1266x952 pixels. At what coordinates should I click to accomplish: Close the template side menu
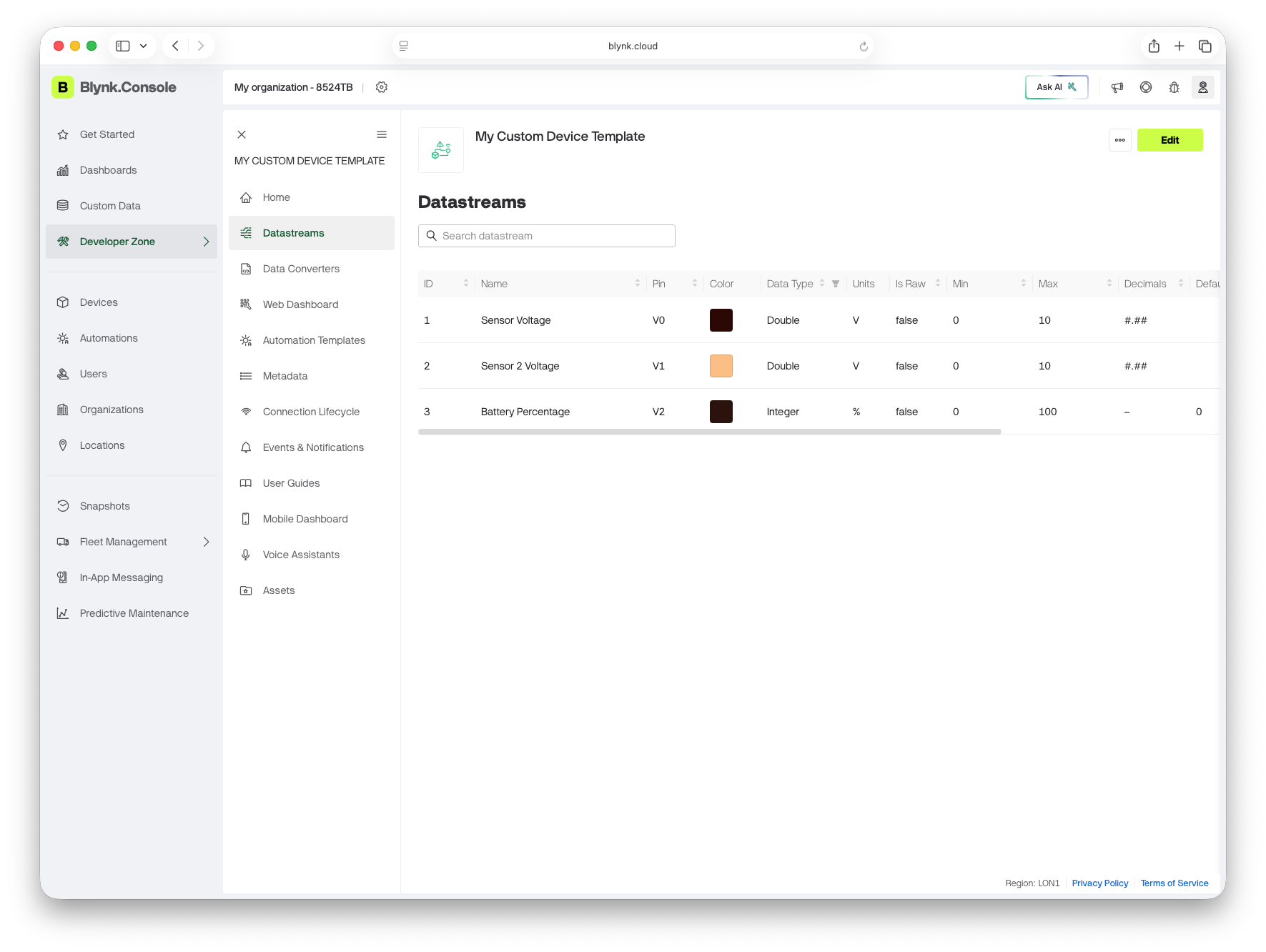(x=242, y=134)
